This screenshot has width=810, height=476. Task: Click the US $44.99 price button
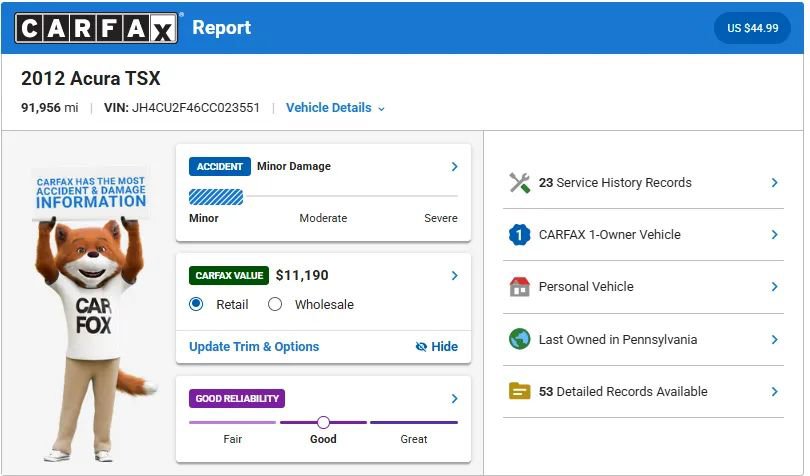point(752,28)
